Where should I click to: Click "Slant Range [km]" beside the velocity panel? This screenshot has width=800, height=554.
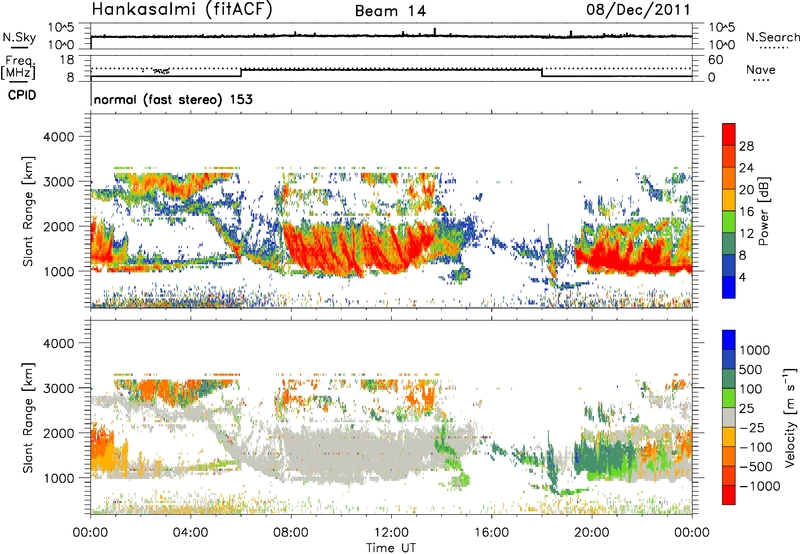click(28, 417)
